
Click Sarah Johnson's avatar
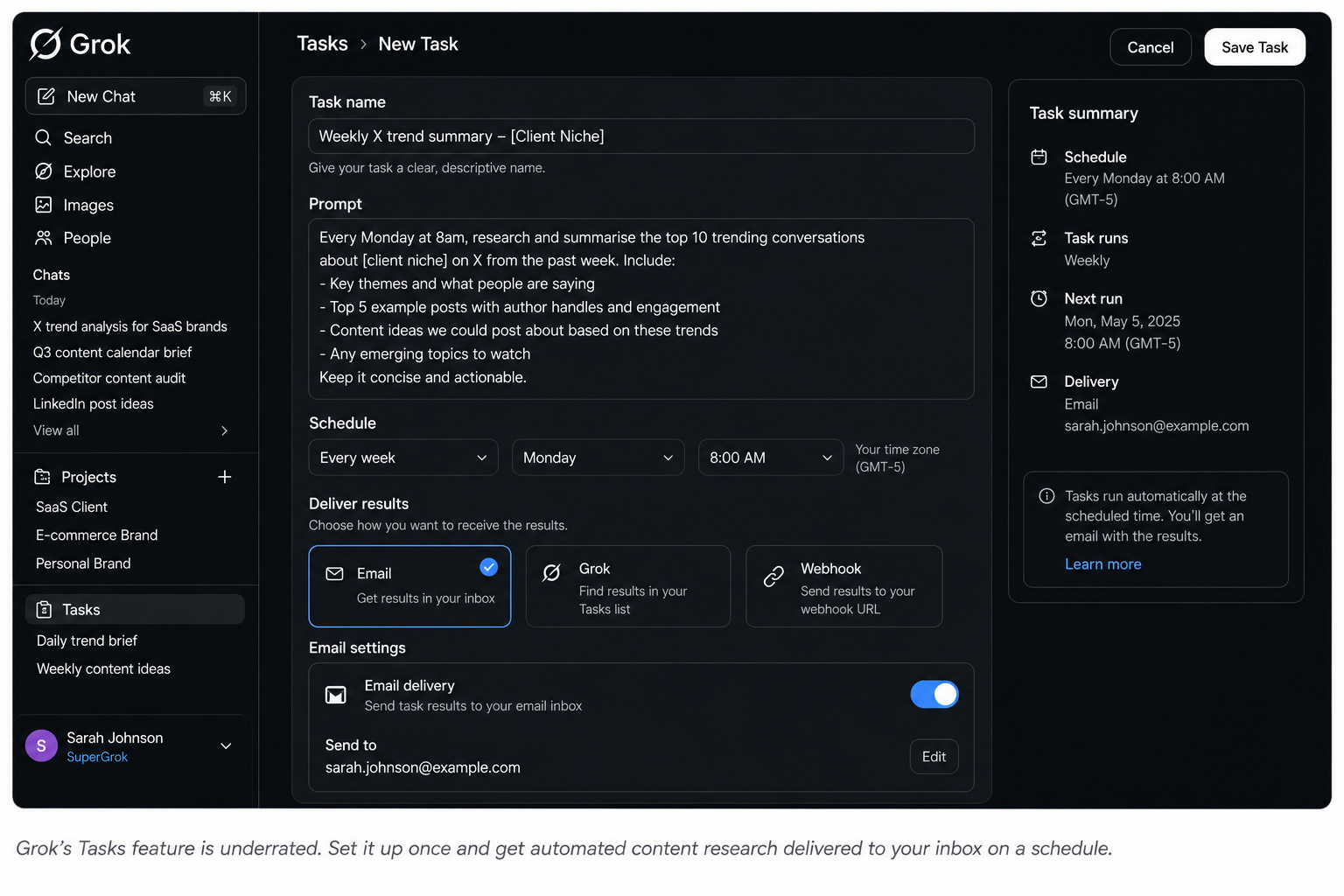point(41,745)
